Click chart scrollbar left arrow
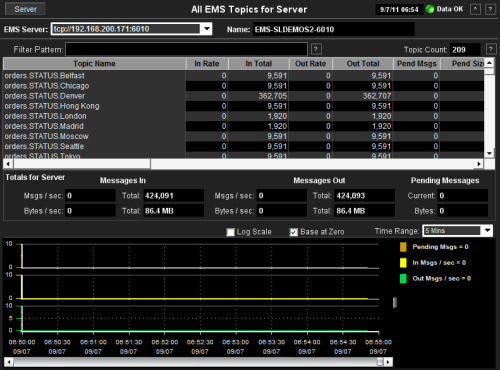Viewport: 500px width, 370px height. coord(9,362)
